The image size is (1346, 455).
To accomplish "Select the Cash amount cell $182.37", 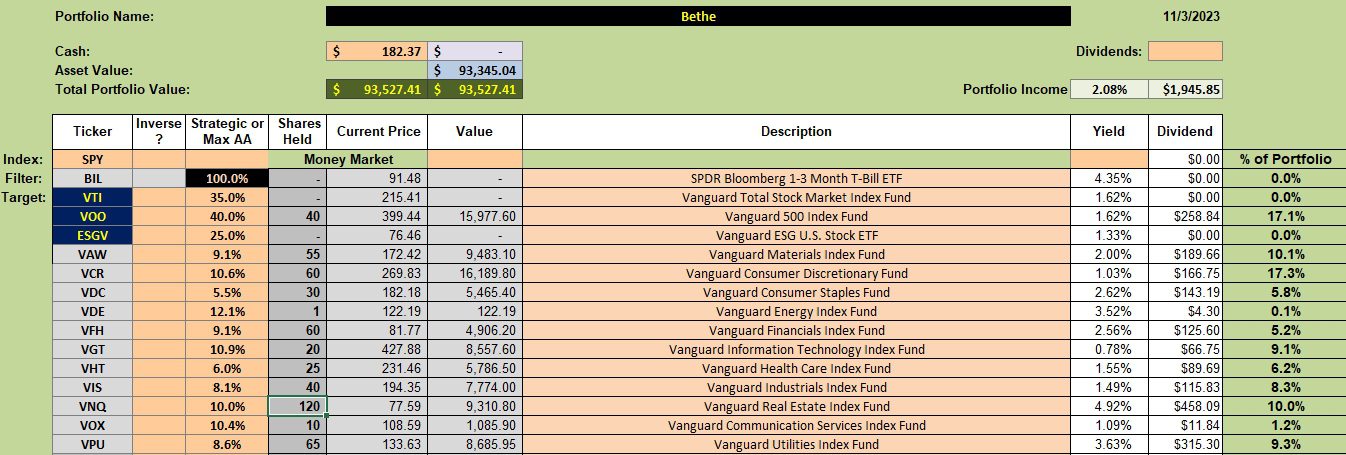I will point(377,50).
